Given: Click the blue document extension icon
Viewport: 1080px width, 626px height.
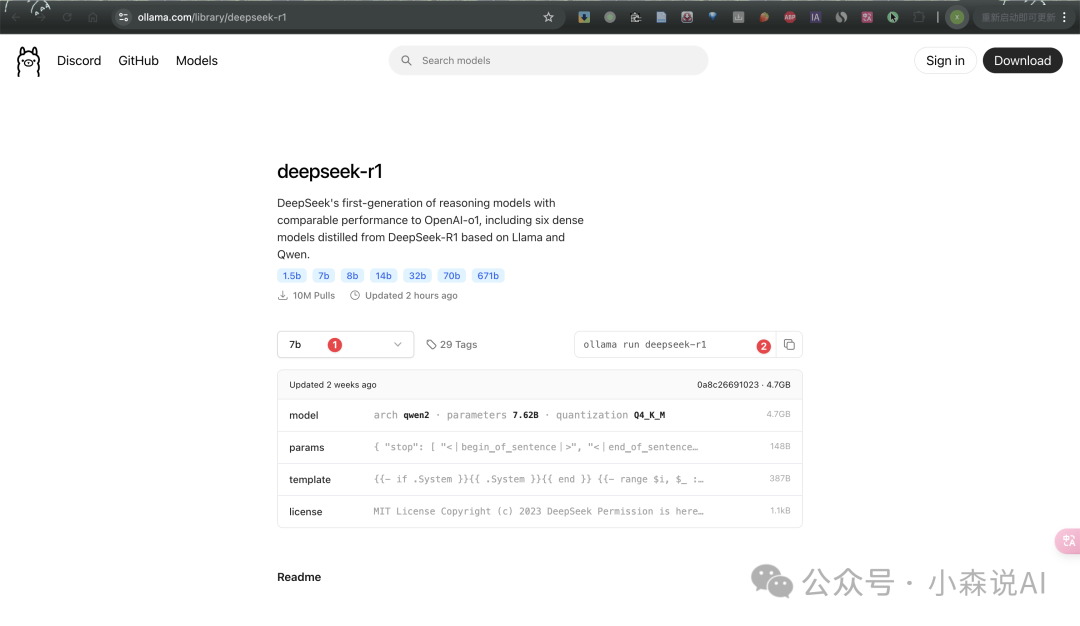Looking at the screenshot, I should pyautogui.click(x=661, y=17).
